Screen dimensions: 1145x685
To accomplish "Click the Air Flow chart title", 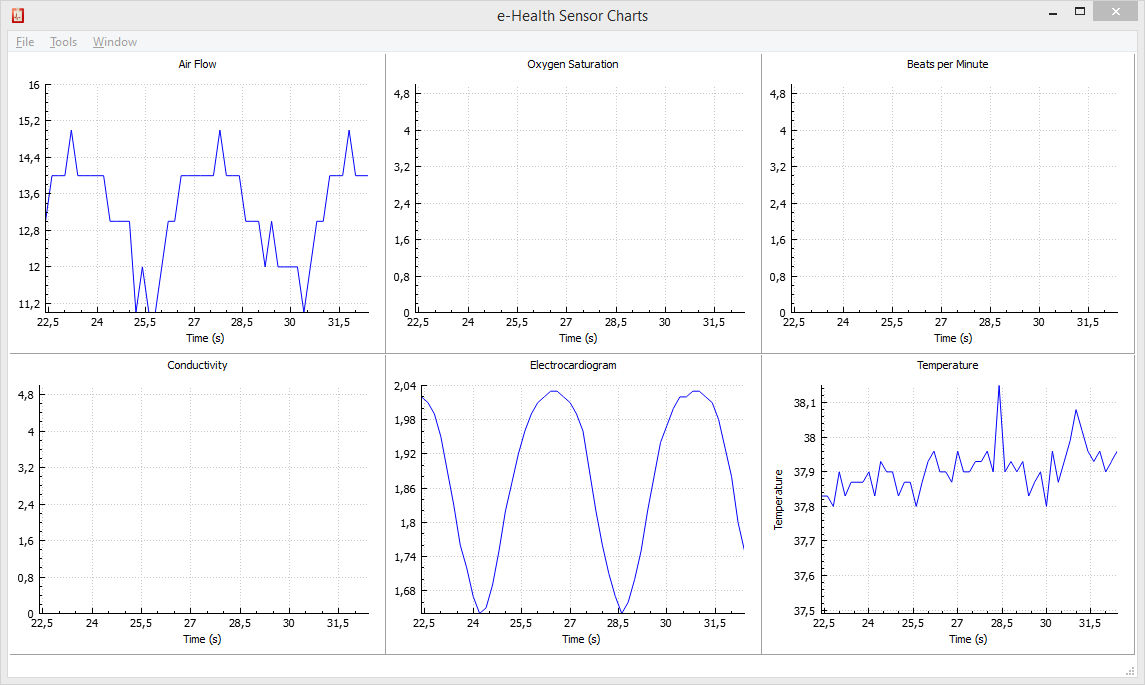I will tap(197, 64).
